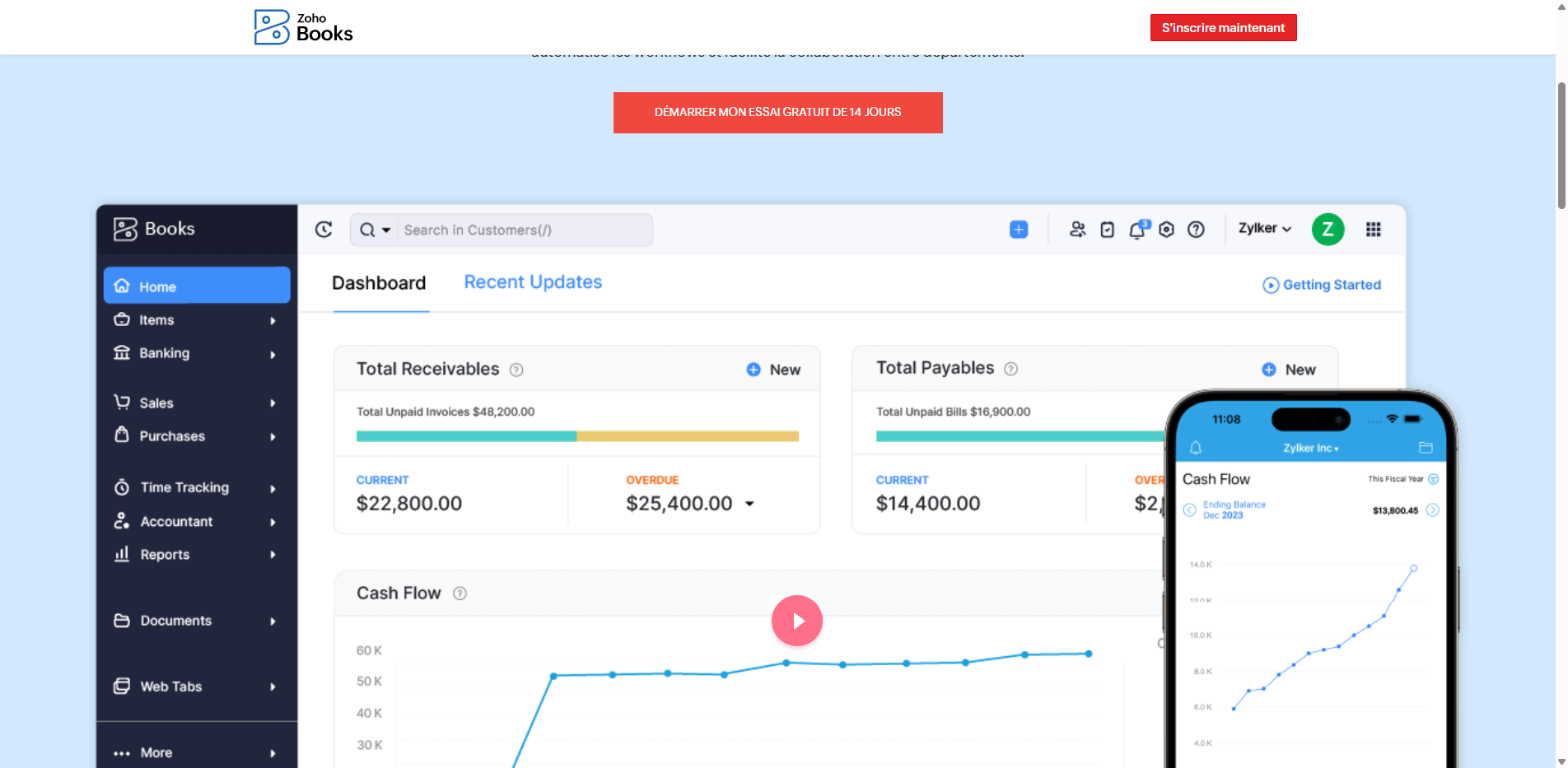The height and width of the screenshot is (768, 1568).
Task: Expand the search type dropdown arrow
Action: 385,230
